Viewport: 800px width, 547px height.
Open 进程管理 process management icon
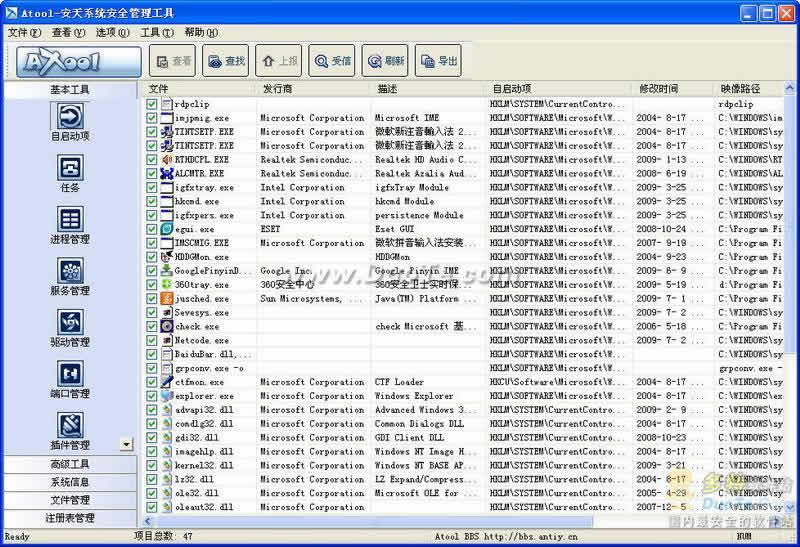[70, 219]
